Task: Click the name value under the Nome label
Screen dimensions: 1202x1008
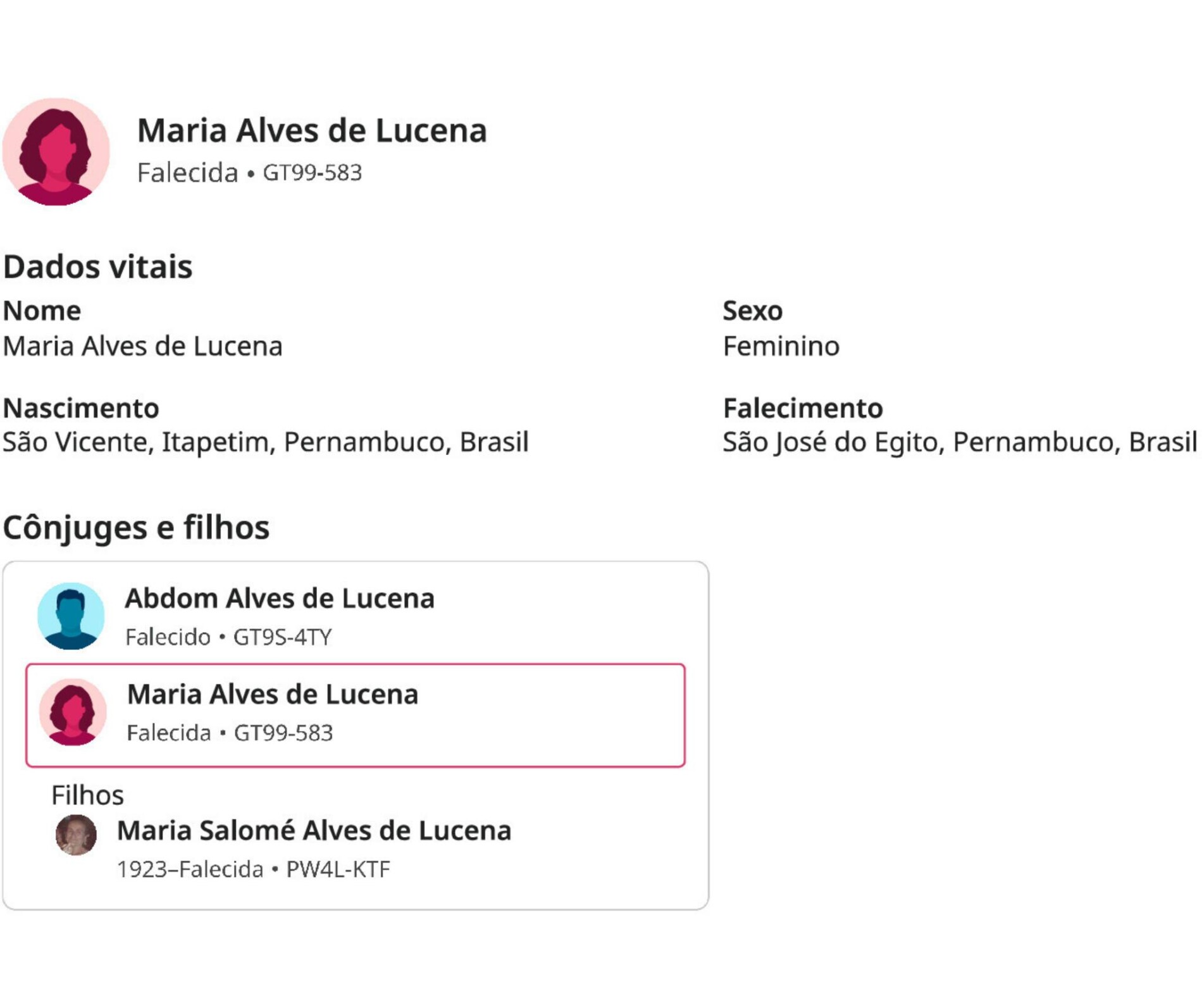Action: (x=142, y=346)
